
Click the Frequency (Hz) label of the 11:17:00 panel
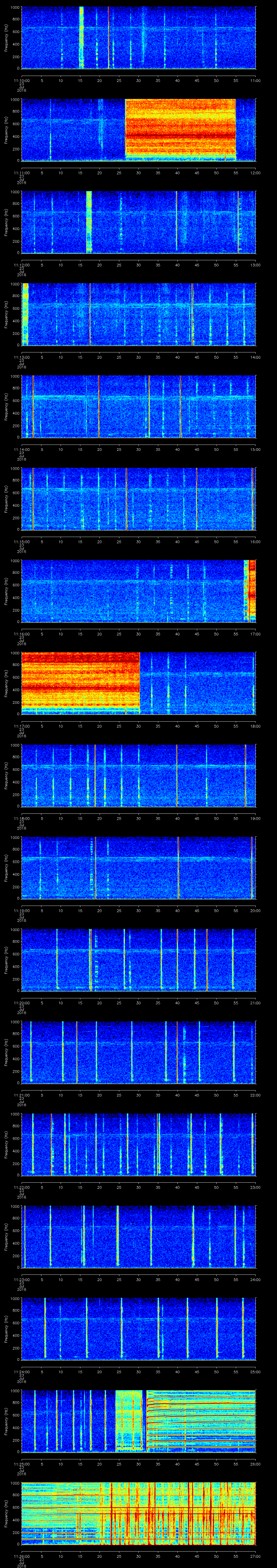coord(6,683)
